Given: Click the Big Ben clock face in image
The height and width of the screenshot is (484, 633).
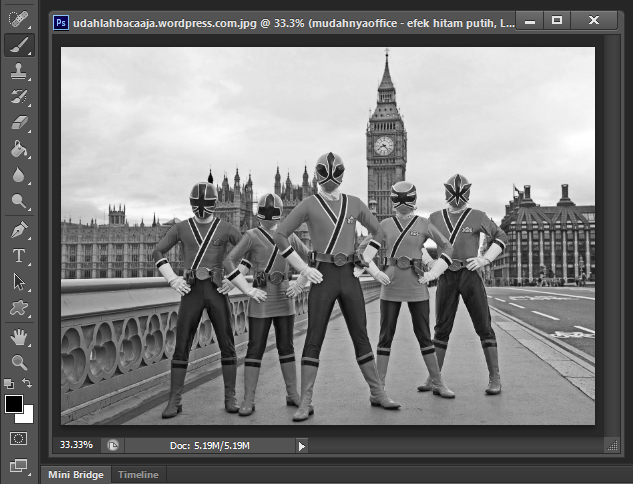Looking at the screenshot, I should click(384, 146).
